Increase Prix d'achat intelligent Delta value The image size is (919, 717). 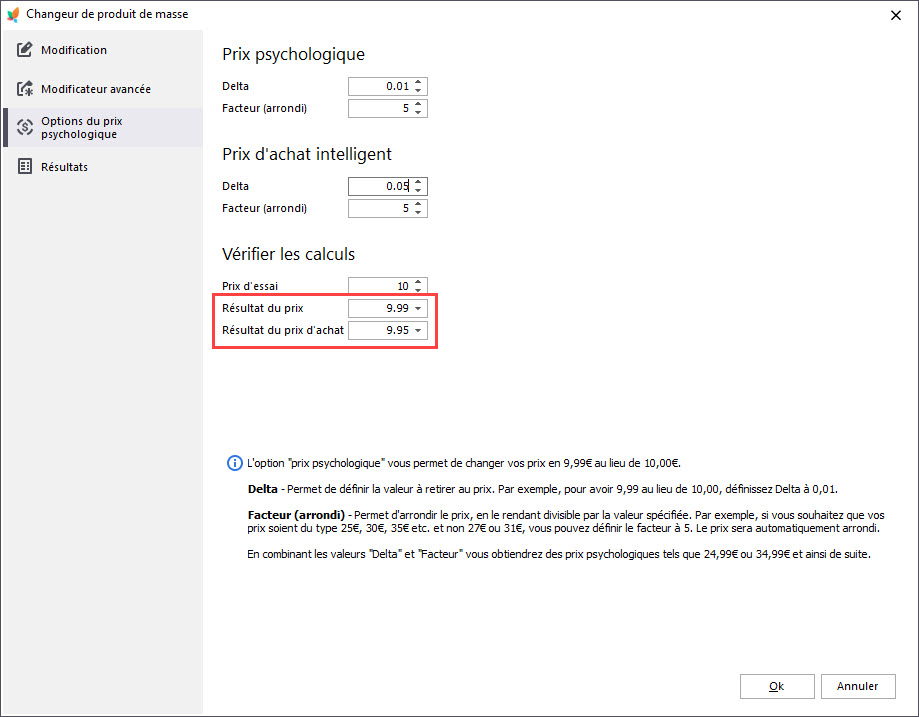pyautogui.click(x=418, y=182)
